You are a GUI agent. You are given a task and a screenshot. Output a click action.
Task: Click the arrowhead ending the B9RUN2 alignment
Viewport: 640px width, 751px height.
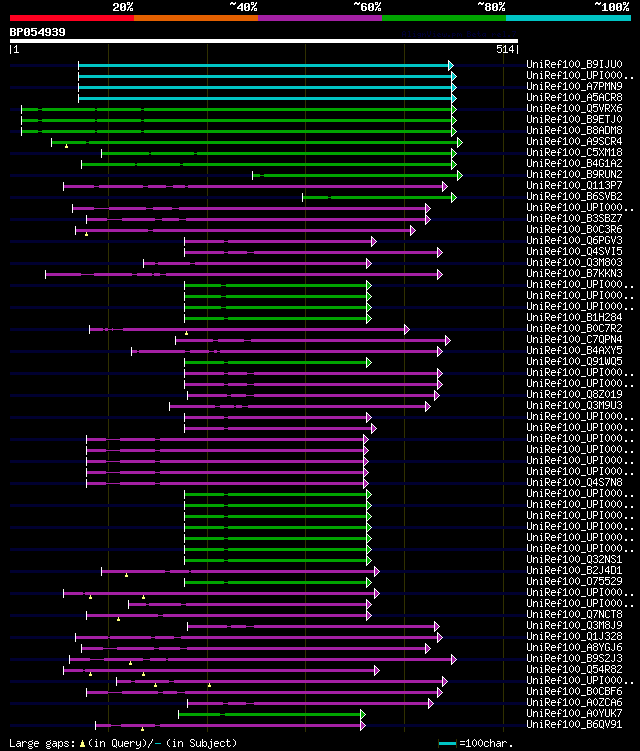[x=460, y=176]
